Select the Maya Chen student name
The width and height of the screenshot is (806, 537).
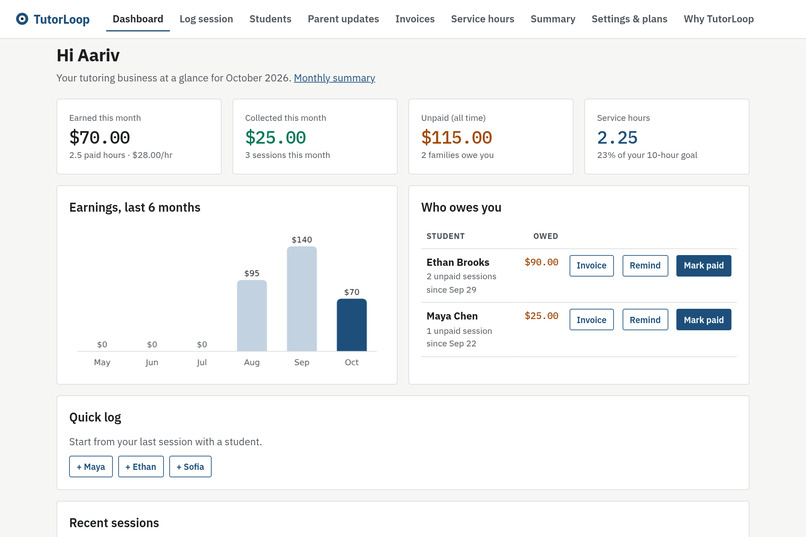[x=452, y=316]
